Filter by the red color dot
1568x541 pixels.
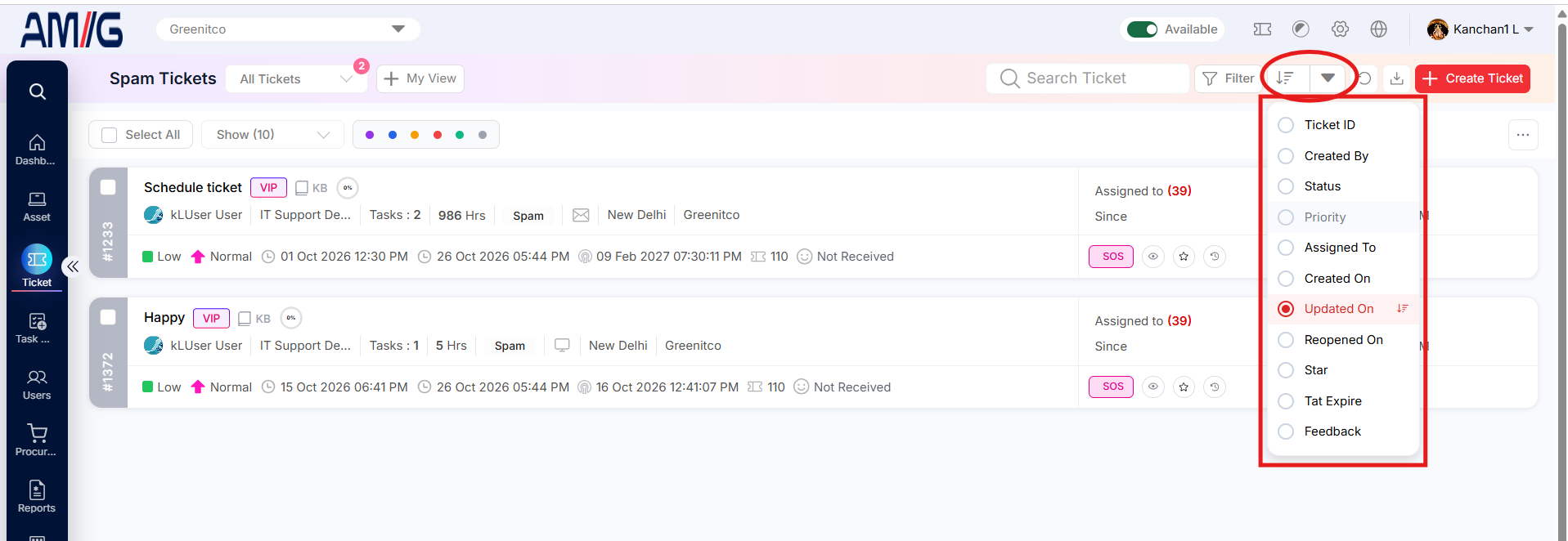(438, 135)
